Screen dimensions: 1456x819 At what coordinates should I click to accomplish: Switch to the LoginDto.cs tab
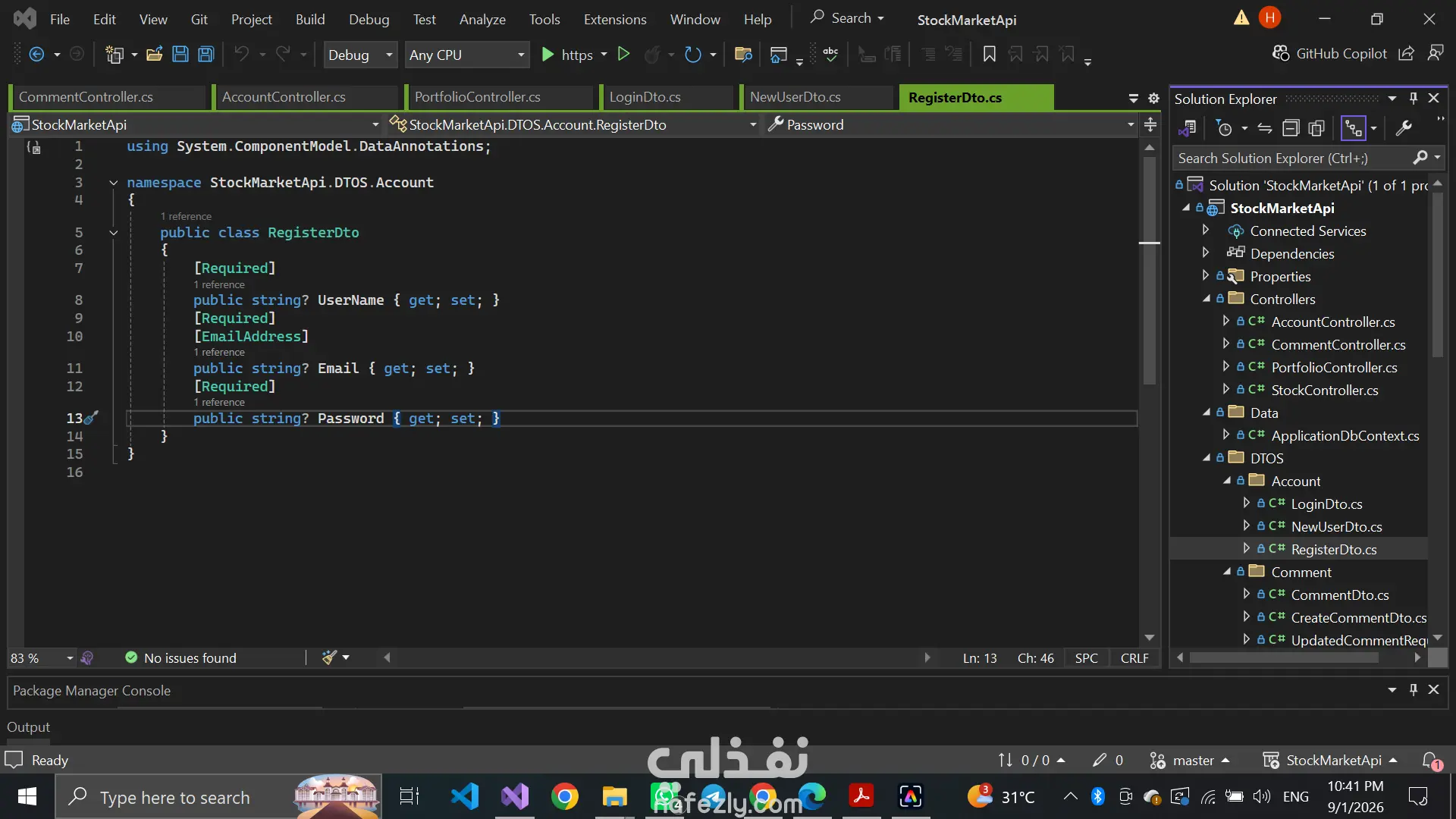pyautogui.click(x=645, y=97)
